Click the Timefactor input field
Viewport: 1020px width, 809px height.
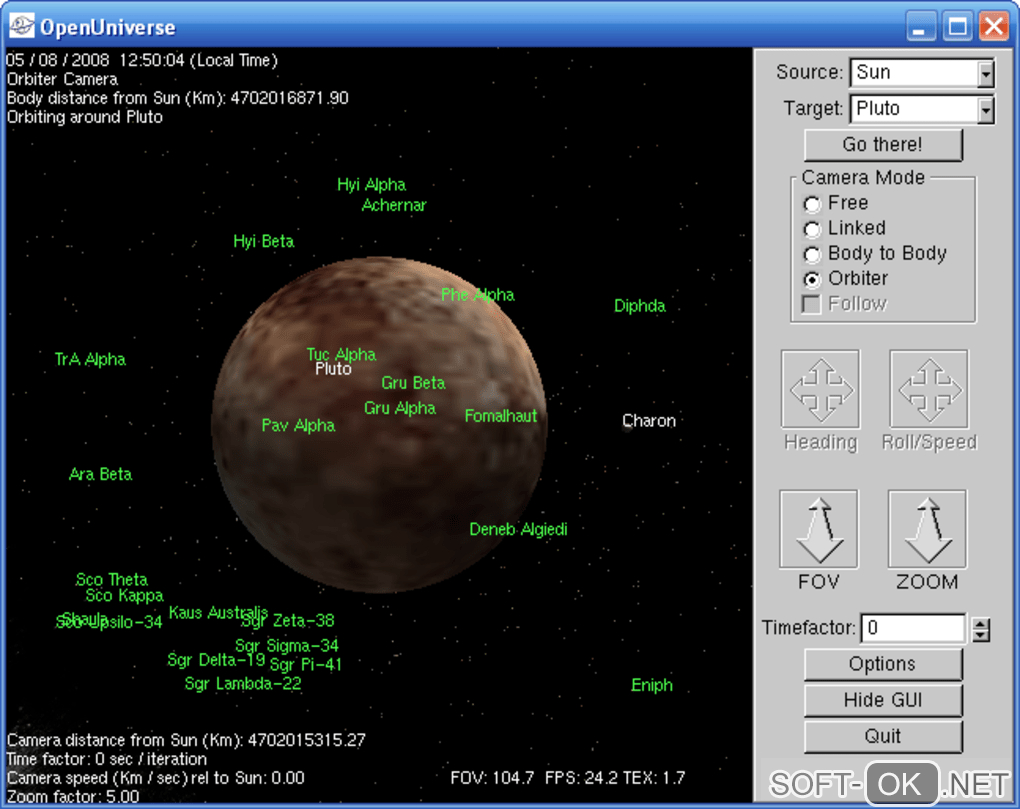(x=912, y=628)
